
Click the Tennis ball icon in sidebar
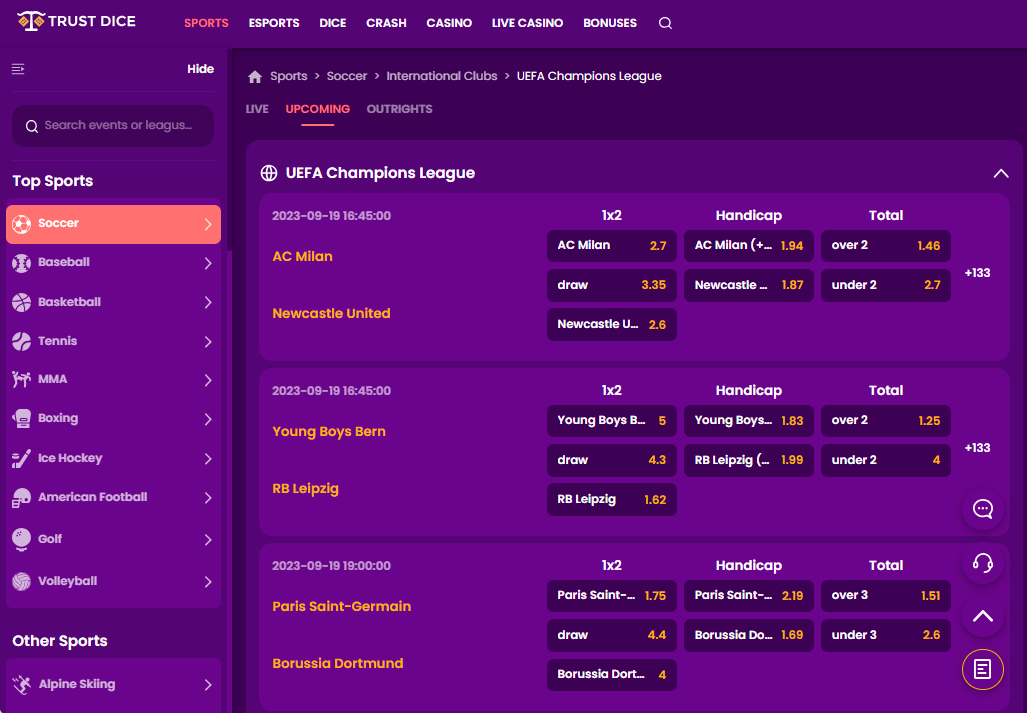tap(22, 341)
